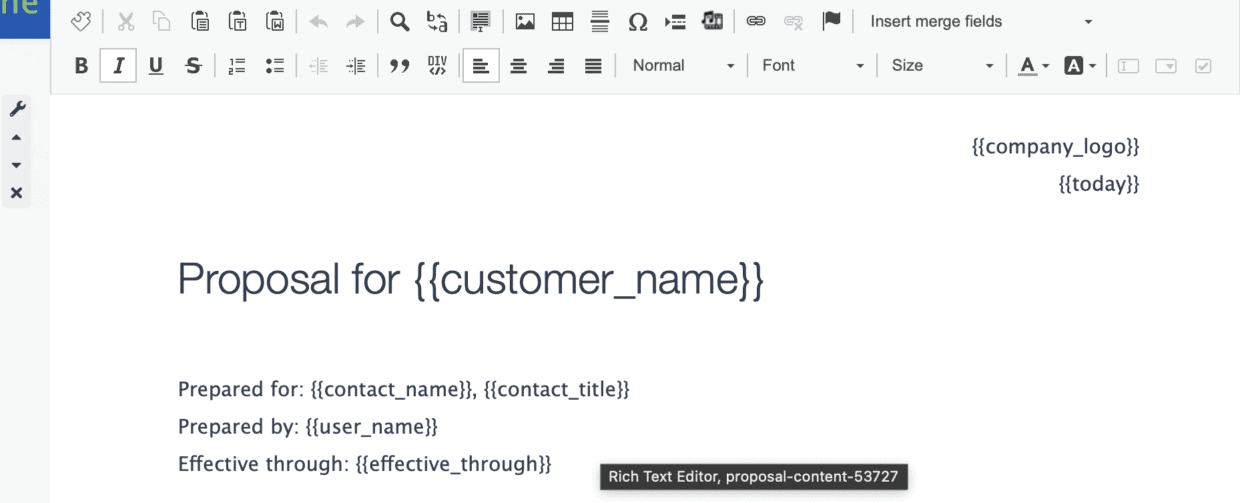
Task: Insert a horizontal line
Action: click(x=600, y=22)
